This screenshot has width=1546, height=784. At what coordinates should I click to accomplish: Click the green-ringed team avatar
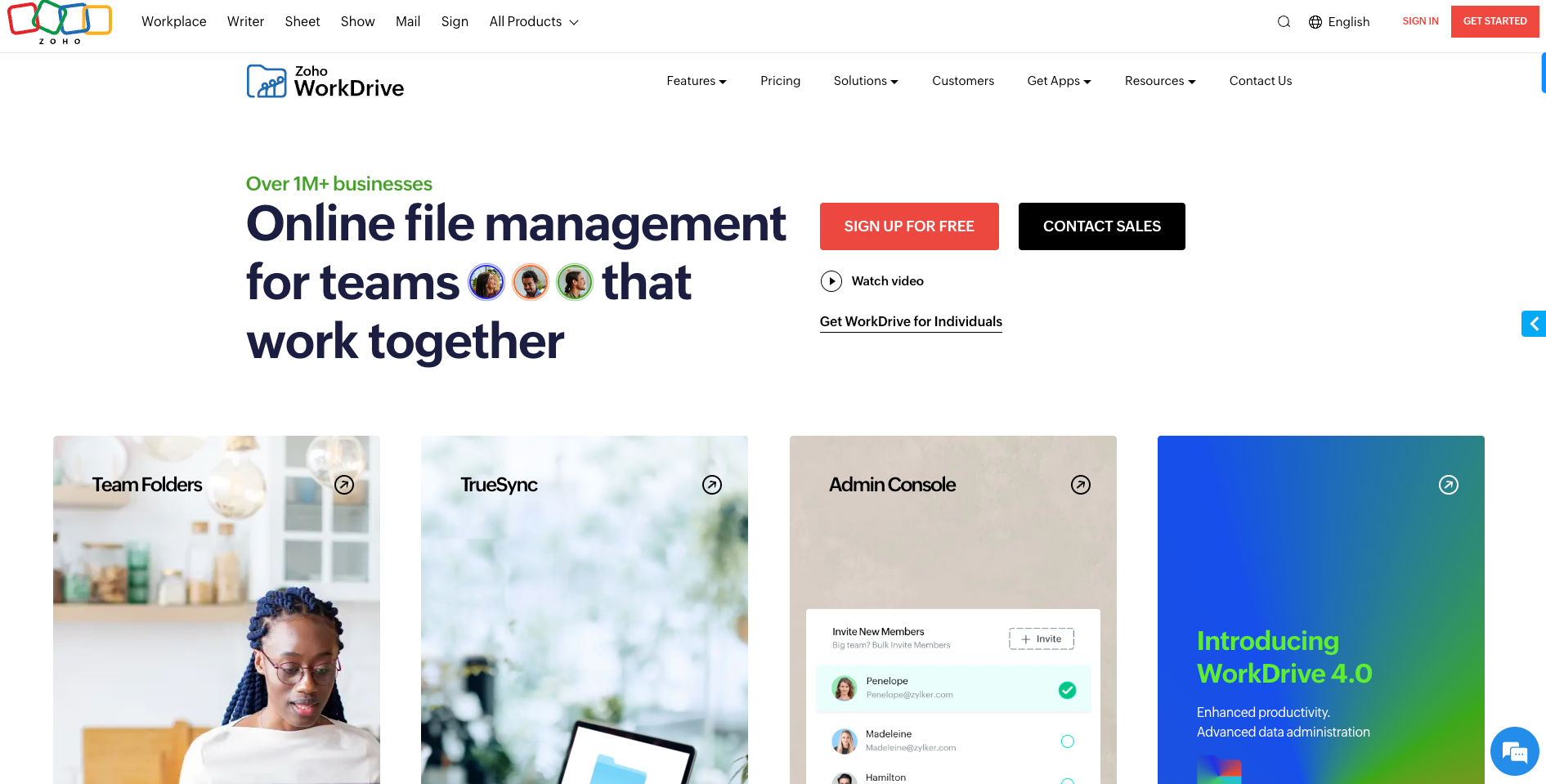click(575, 282)
